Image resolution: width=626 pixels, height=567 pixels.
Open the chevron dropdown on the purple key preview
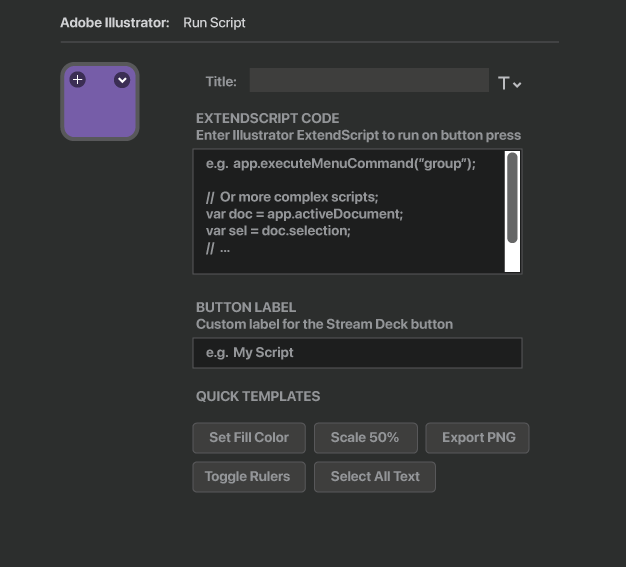tap(122, 80)
